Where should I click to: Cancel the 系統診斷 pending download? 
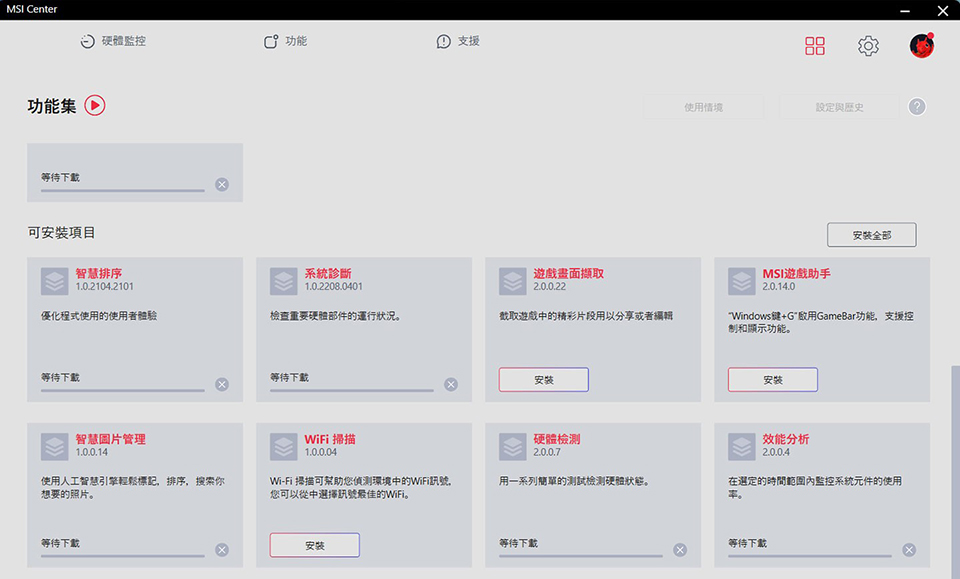point(451,384)
